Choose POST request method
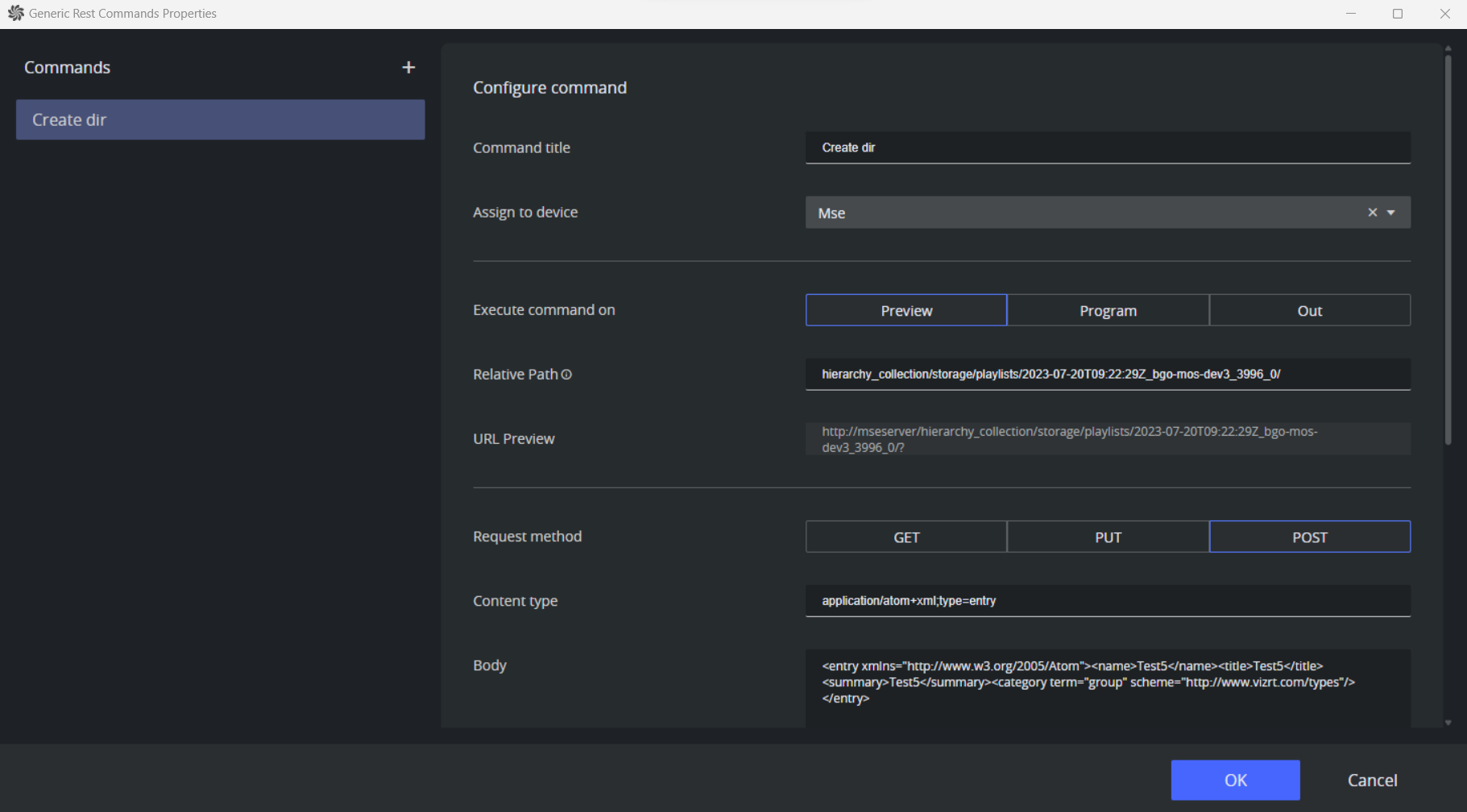The height and width of the screenshot is (812, 1467). (1309, 537)
